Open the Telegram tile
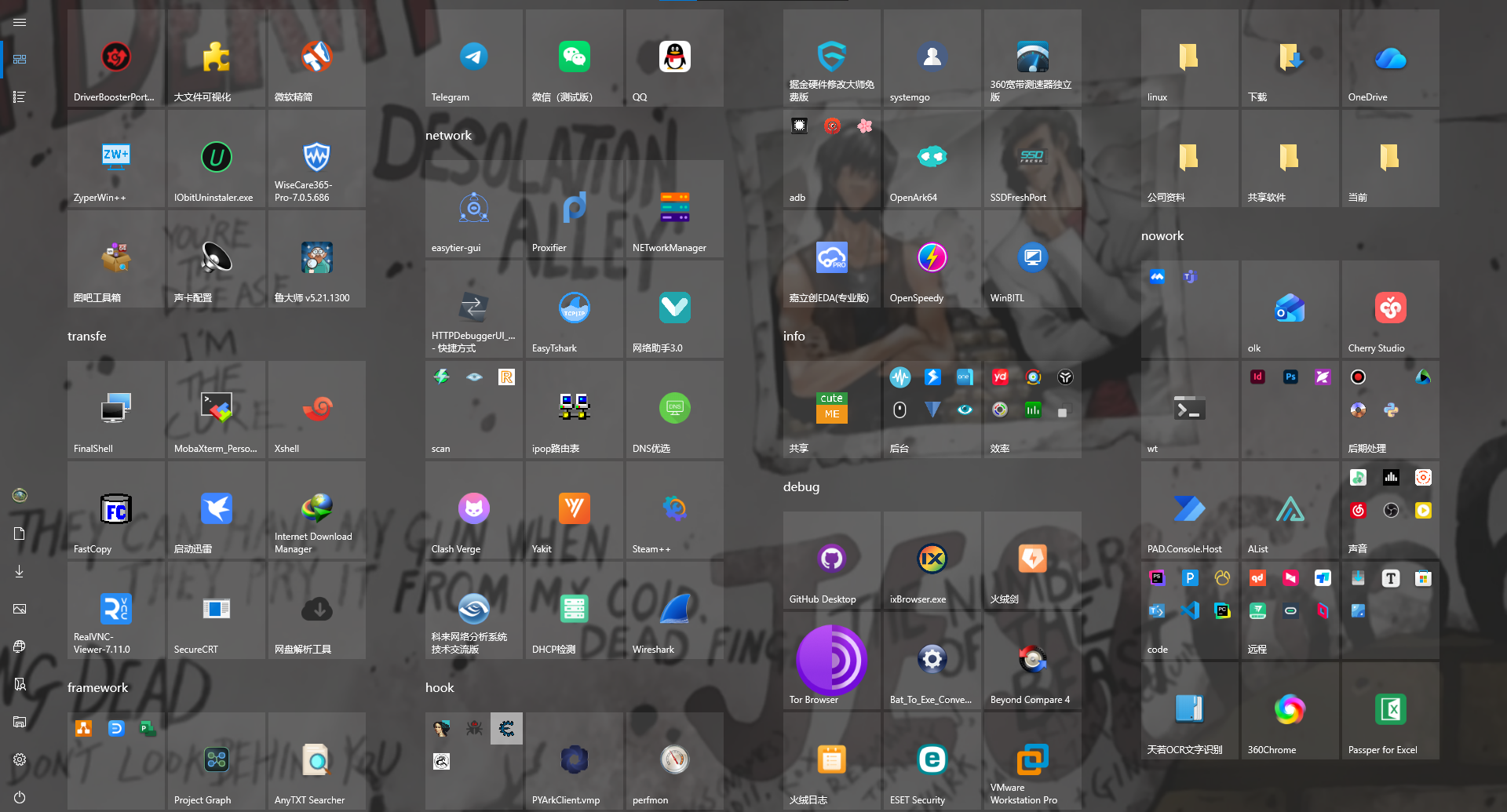Screen dimensions: 1507x812 (x=474, y=58)
